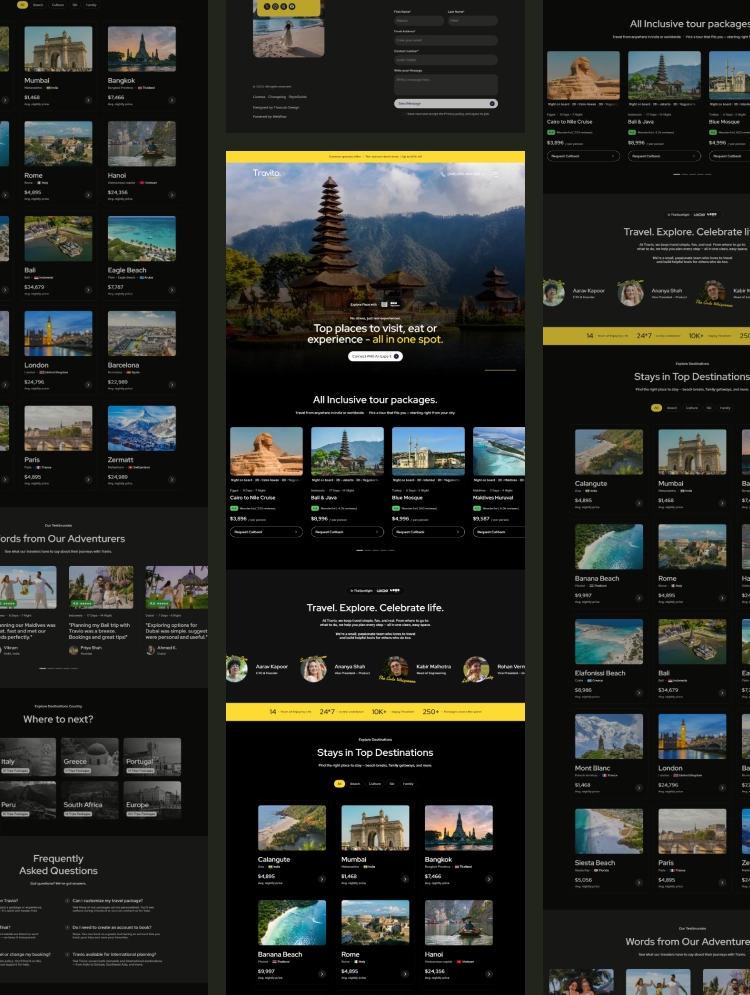Image resolution: width=750 pixels, height=995 pixels.
Task: Click carousel pagination dots under center tour packages
Action: (375, 550)
